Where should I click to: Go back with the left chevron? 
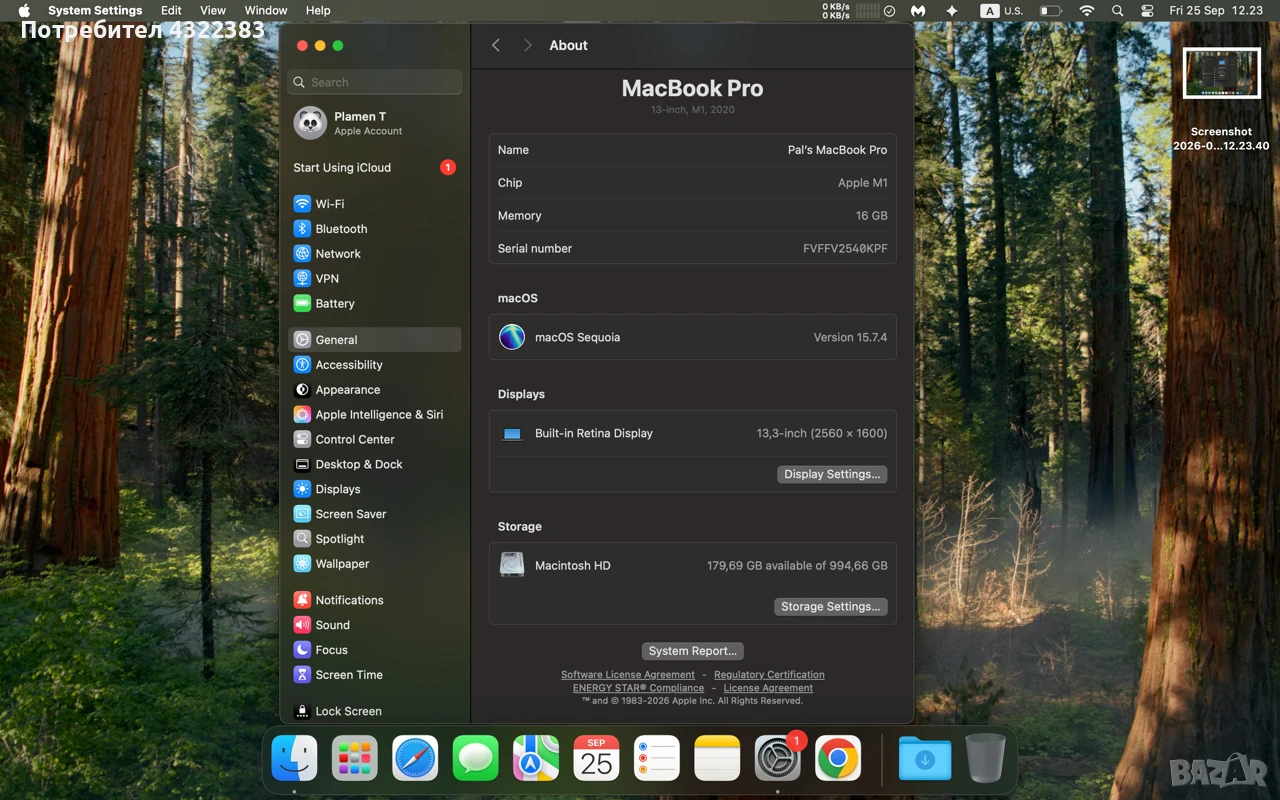[x=496, y=45]
